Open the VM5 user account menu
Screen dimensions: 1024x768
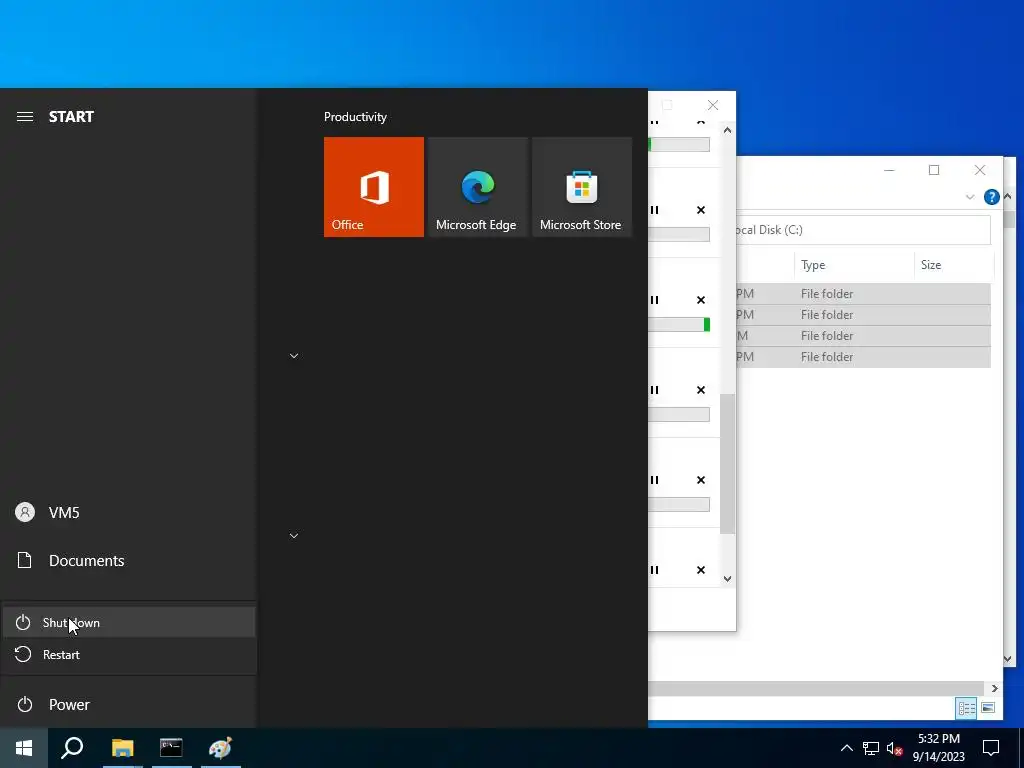pyautogui.click(x=129, y=512)
